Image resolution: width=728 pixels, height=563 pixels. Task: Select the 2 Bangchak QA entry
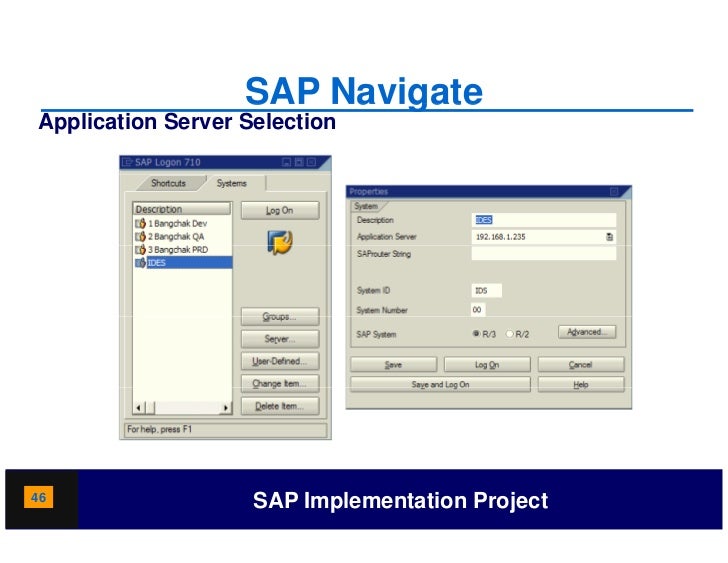182,236
